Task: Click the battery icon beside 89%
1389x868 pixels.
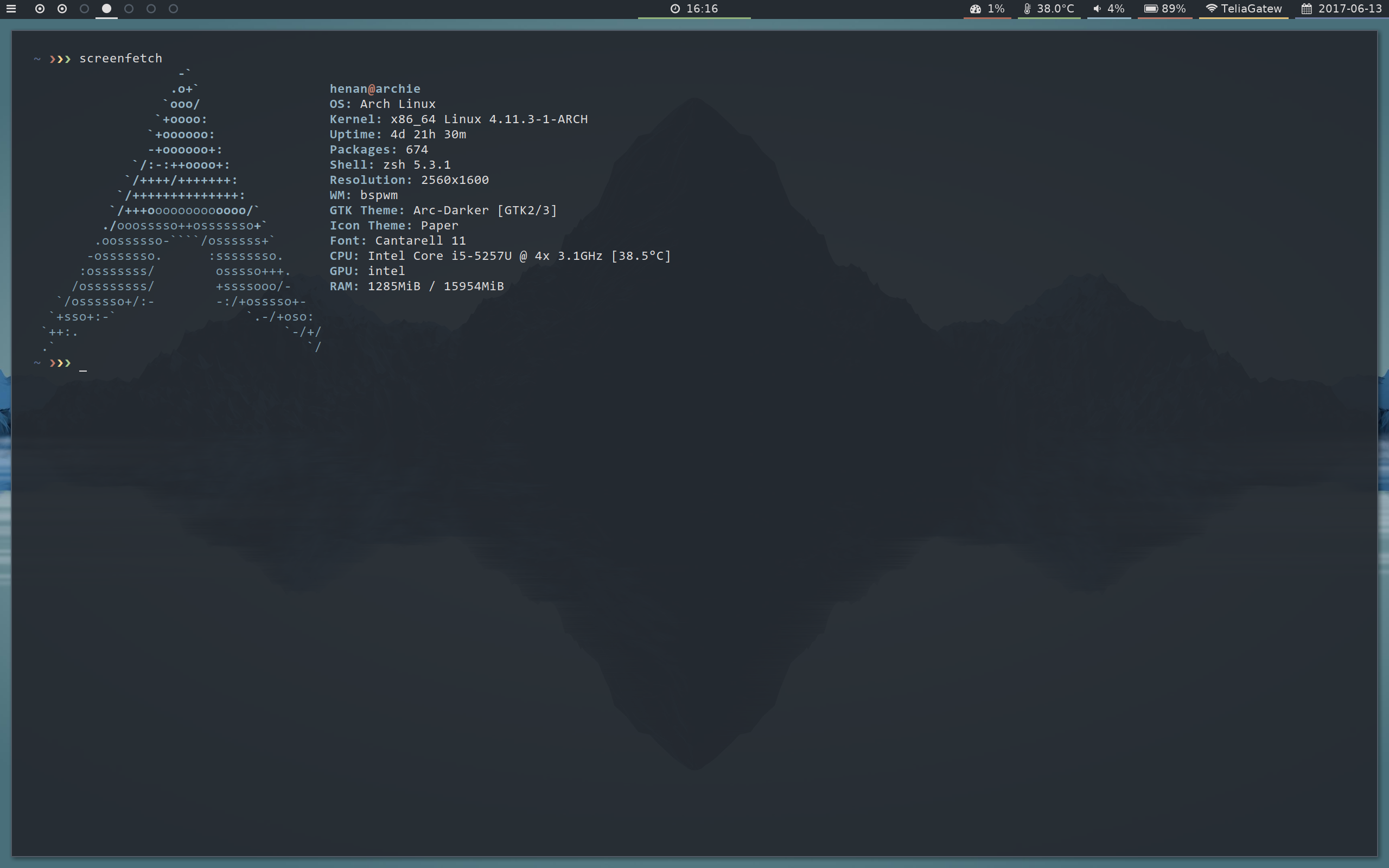Action: (1150, 9)
